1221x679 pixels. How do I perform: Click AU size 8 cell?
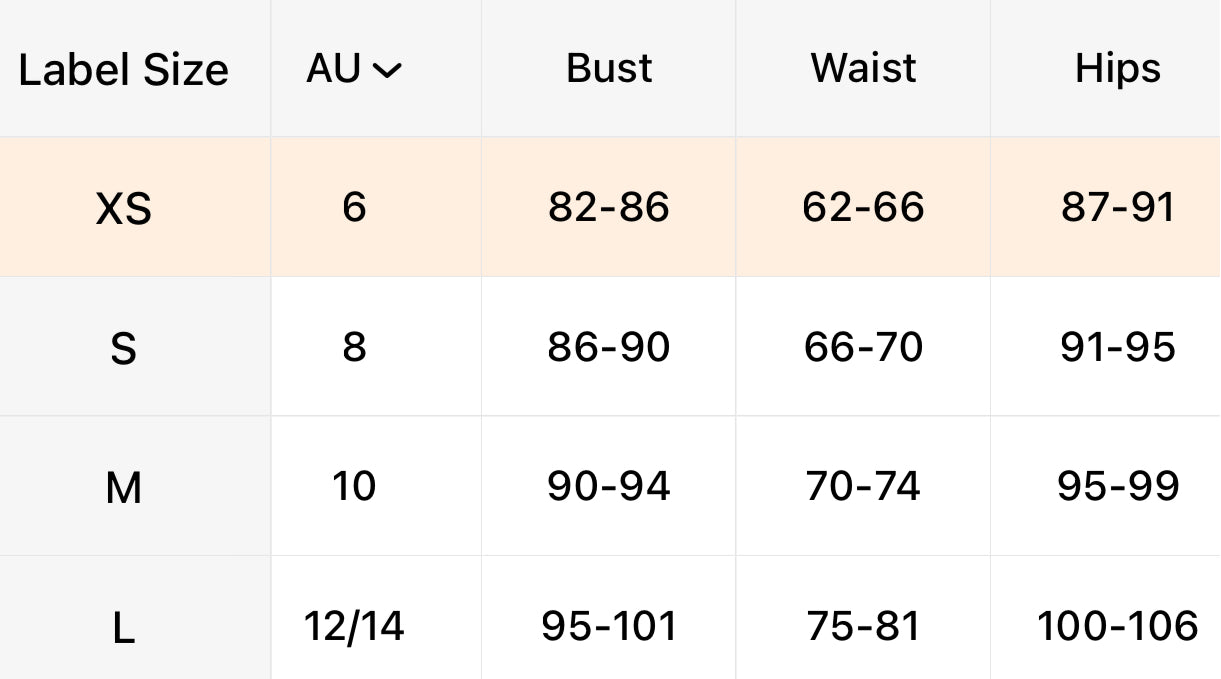[x=354, y=347]
